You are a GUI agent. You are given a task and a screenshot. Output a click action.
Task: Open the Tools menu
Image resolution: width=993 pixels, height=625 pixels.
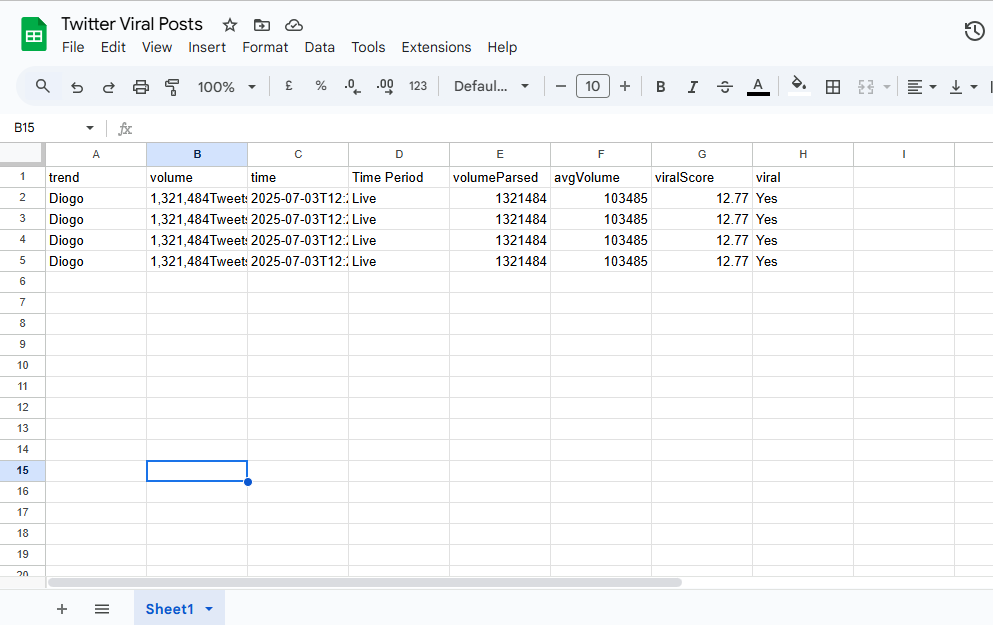368,47
